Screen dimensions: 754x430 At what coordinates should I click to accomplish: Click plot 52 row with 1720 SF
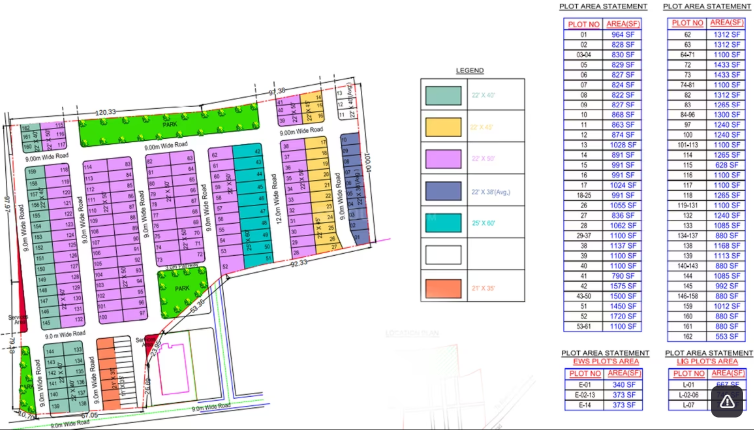click(x=602, y=315)
